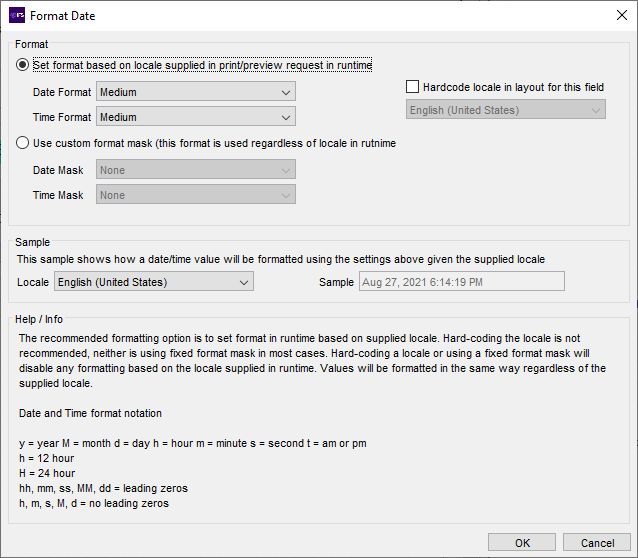Expand the Time Format dropdown
638x558 pixels.
(196, 117)
